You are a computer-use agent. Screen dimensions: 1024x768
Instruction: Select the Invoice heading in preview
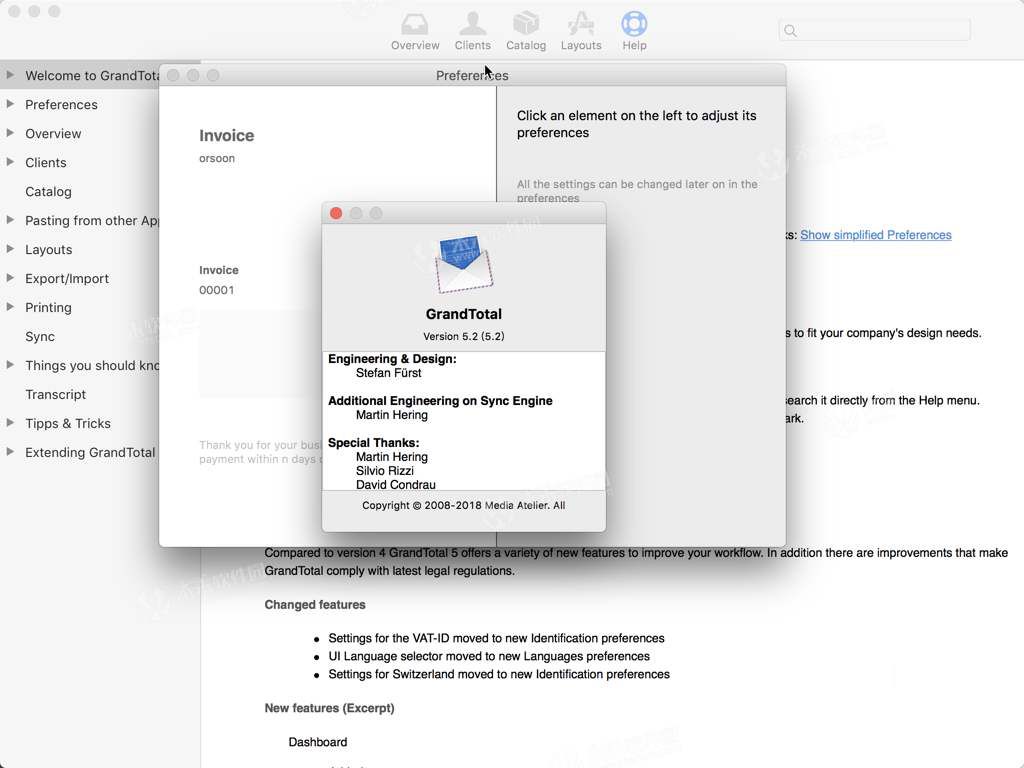227,135
